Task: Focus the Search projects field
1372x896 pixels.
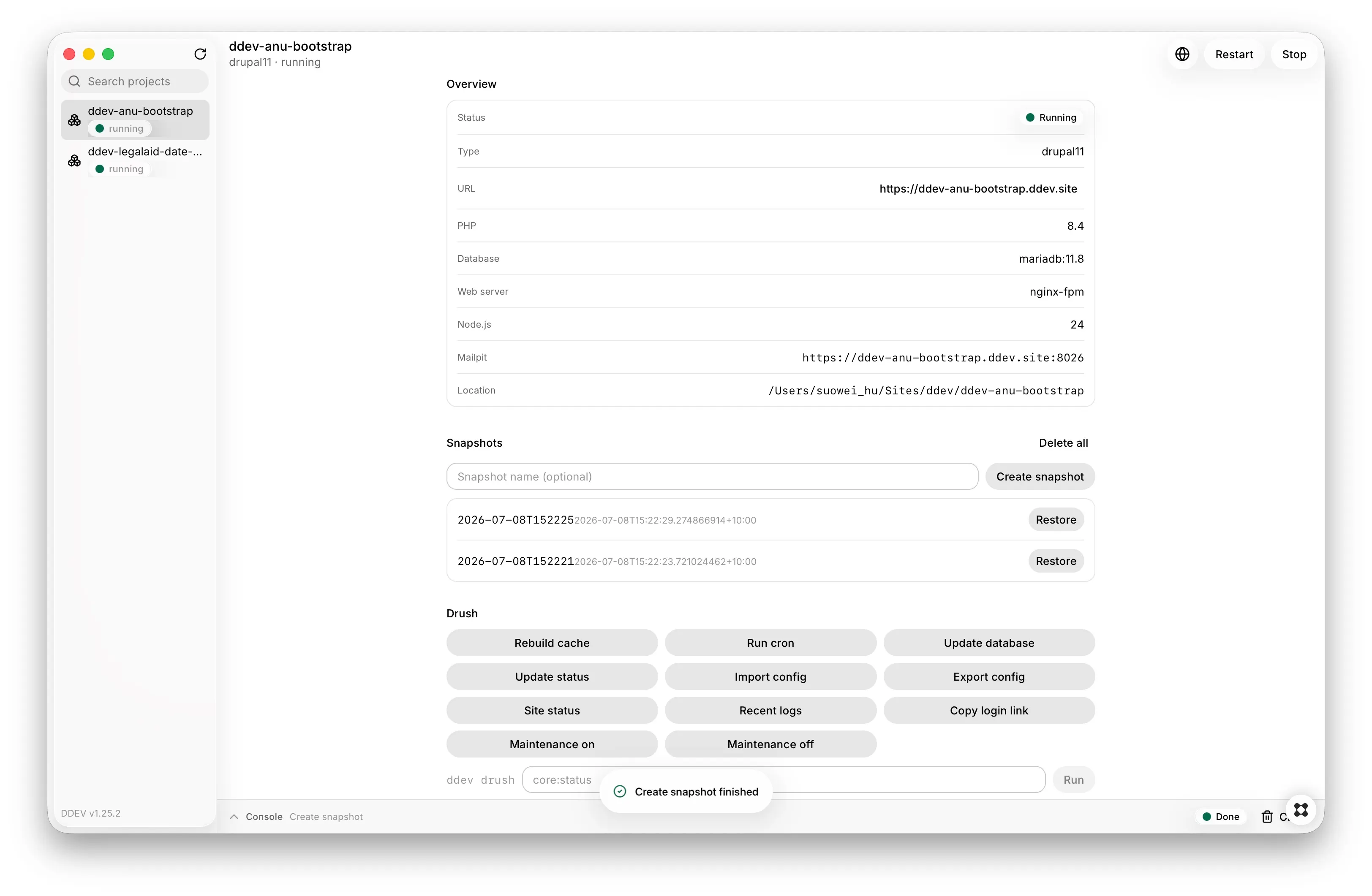Action: coord(135,81)
